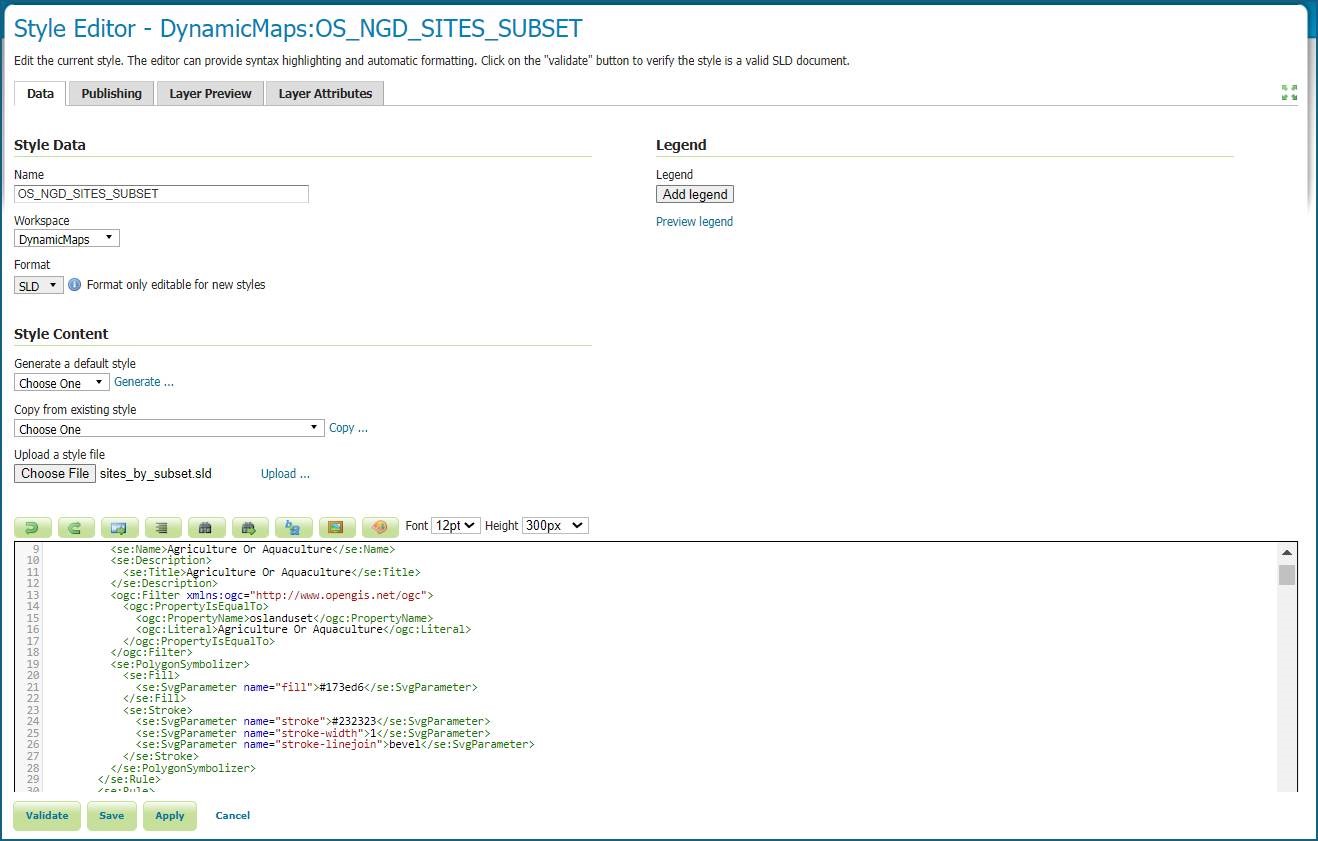Switch to the Data tab

tap(40, 93)
